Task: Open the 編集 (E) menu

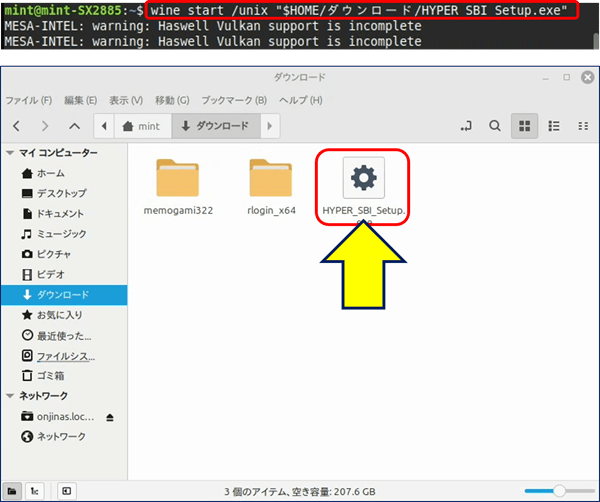Action: click(x=80, y=100)
